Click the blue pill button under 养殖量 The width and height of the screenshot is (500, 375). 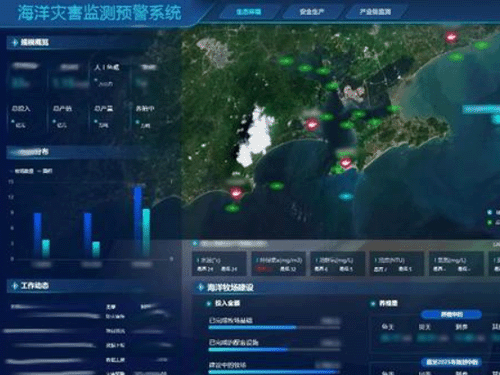click(x=451, y=314)
